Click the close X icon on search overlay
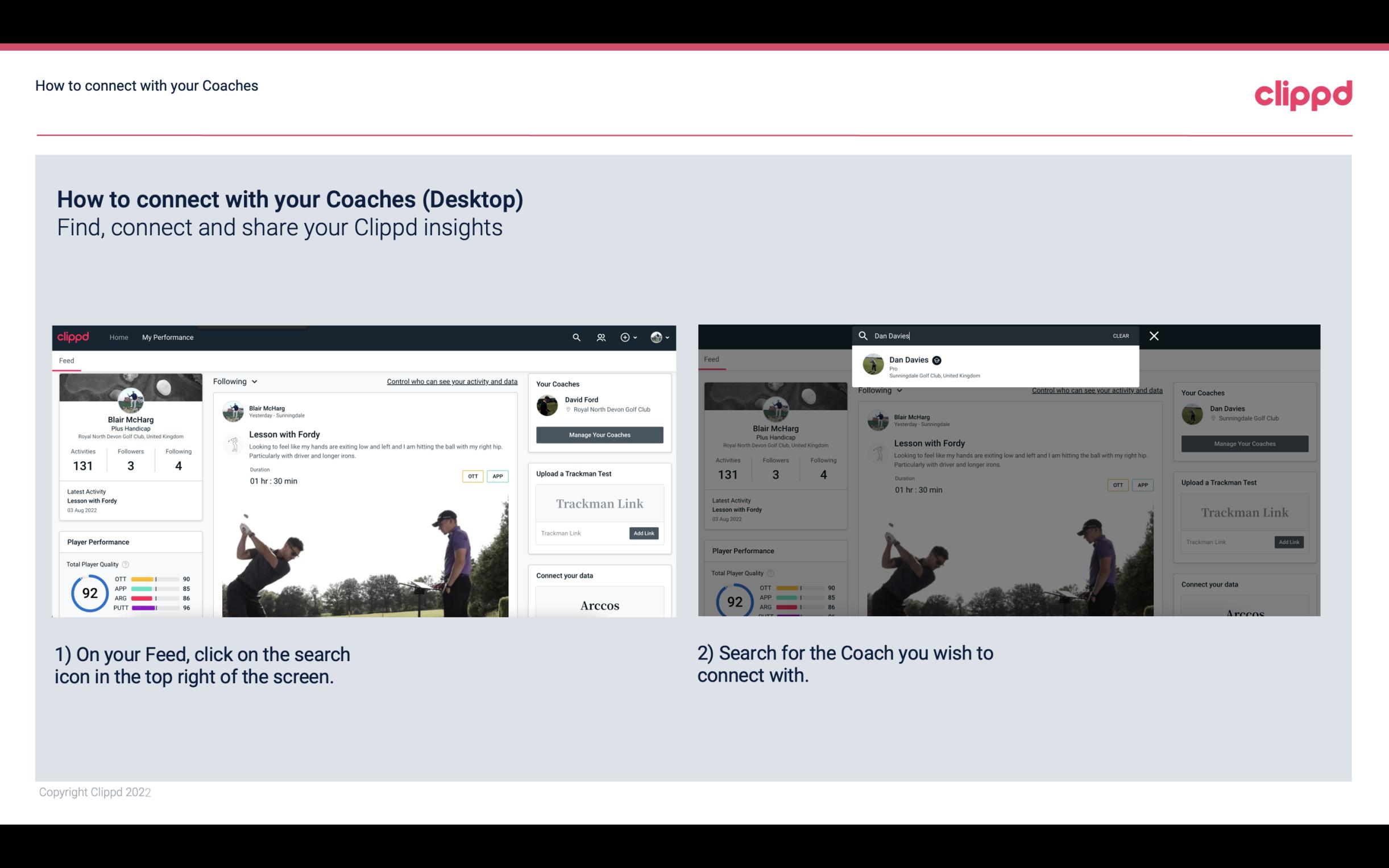This screenshot has width=1389, height=868. [x=1153, y=335]
